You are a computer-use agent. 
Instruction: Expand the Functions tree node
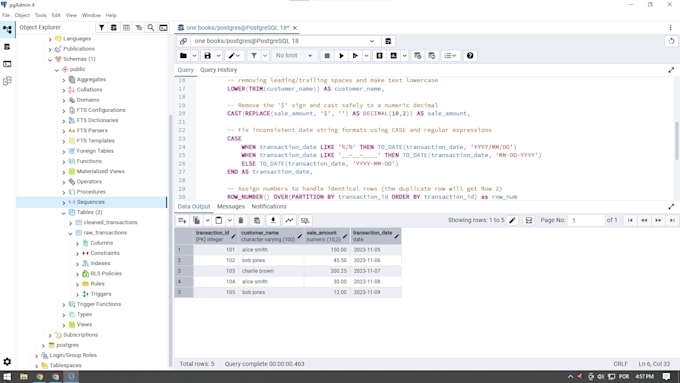coord(63,162)
